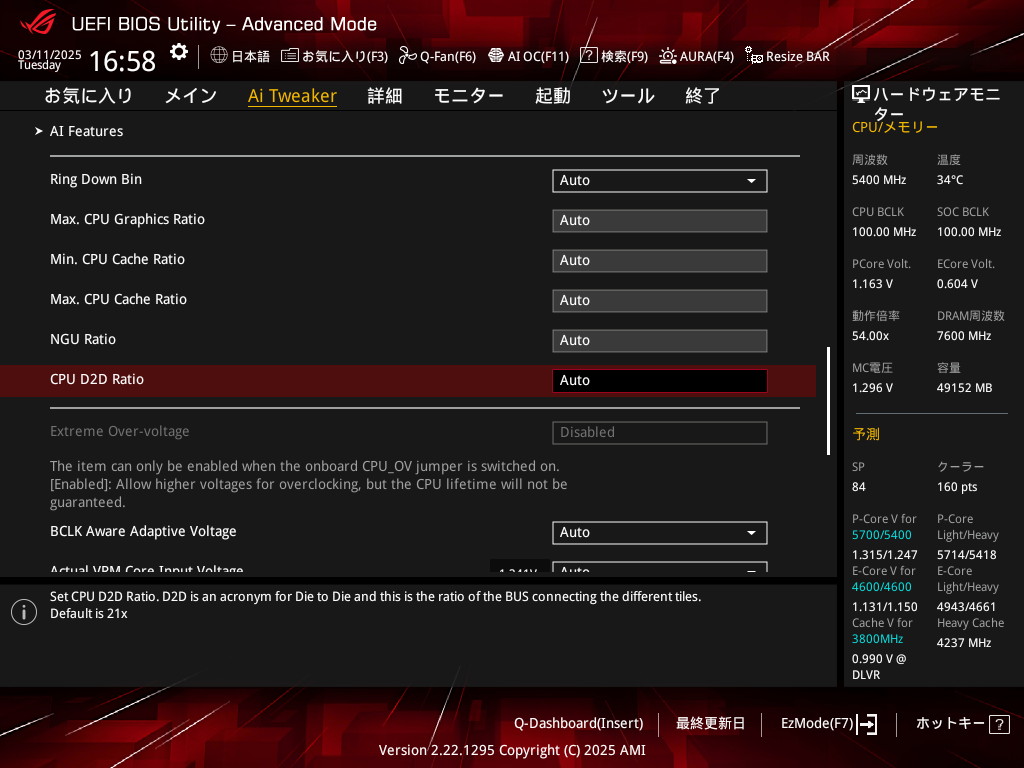This screenshot has width=1024, height=768.
Task: Click the 日本語 language button
Action: [240, 56]
